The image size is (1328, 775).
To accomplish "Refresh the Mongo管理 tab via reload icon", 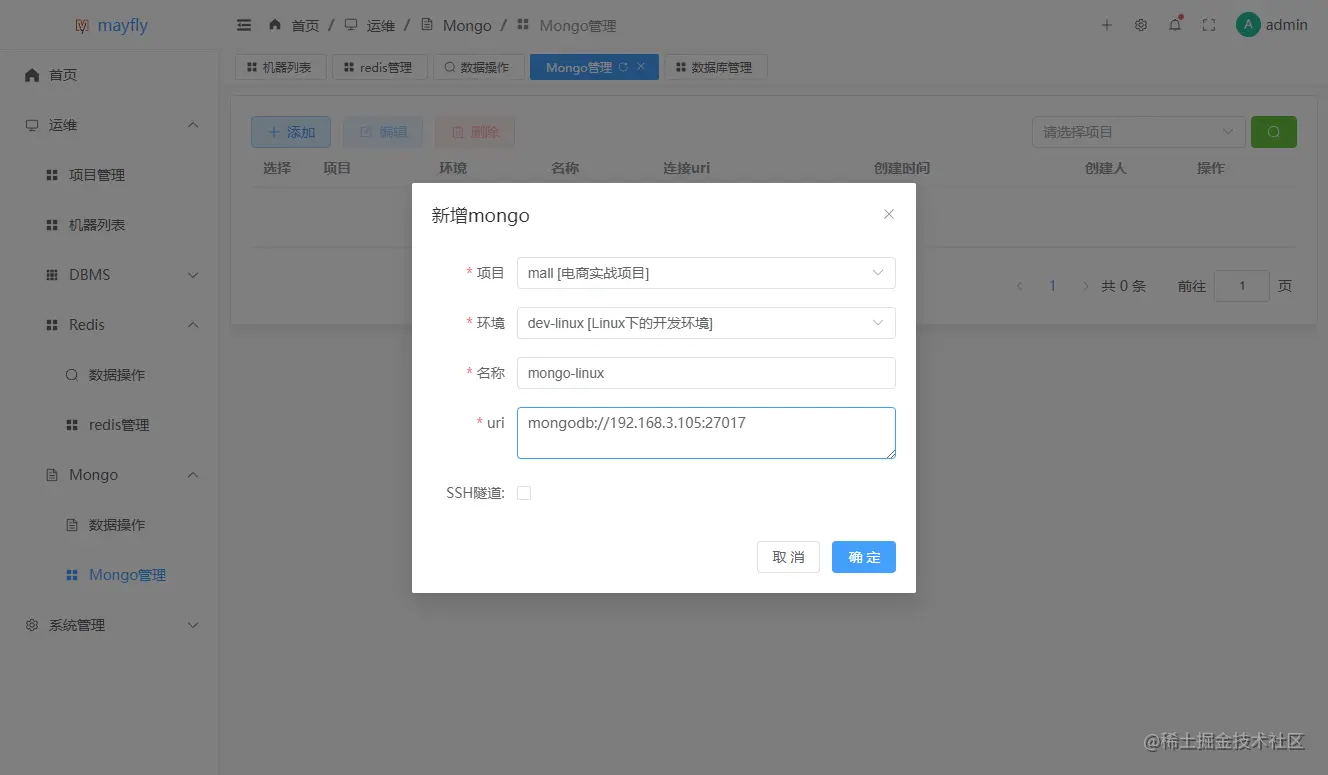I will (623, 67).
